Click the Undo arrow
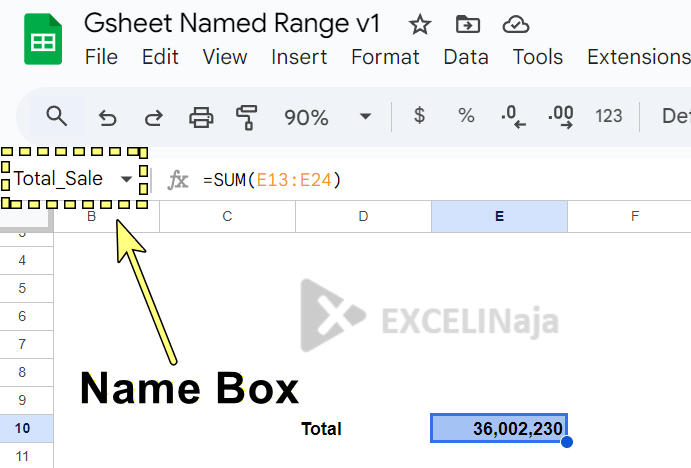 tap(107, 118)
